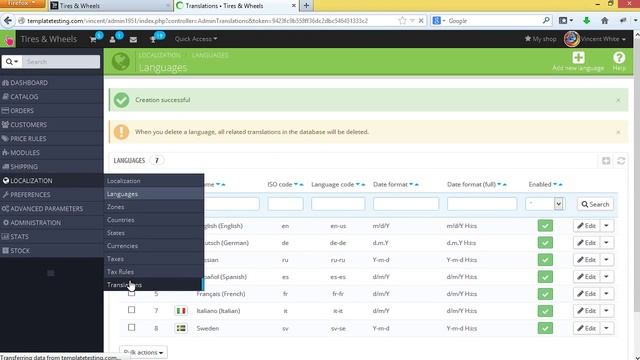Sort by ISO code ascending arrow
This screenshot has height=360, width=640.
301,185
